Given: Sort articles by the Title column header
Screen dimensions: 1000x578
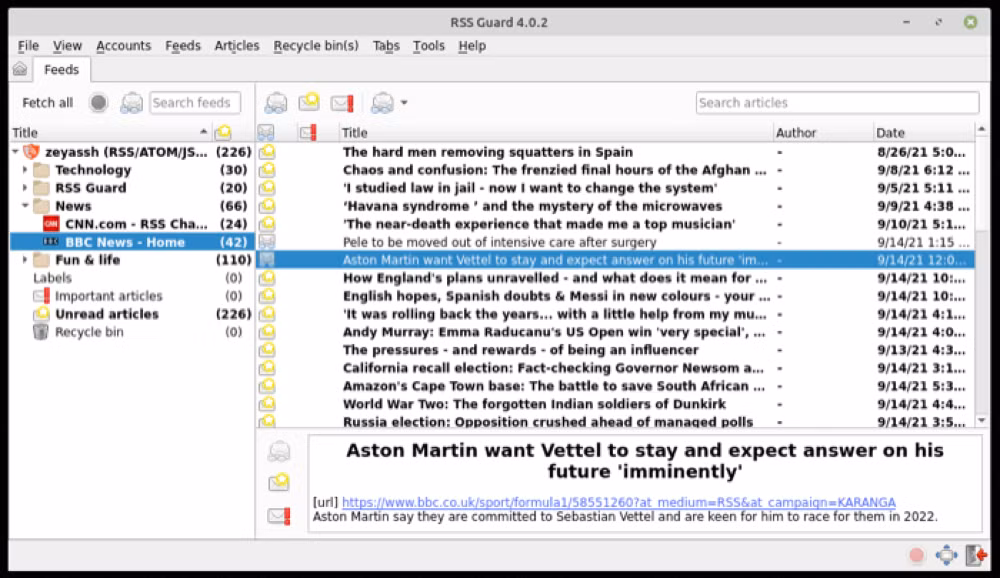Looking at the screenshot, I should 555,133.
